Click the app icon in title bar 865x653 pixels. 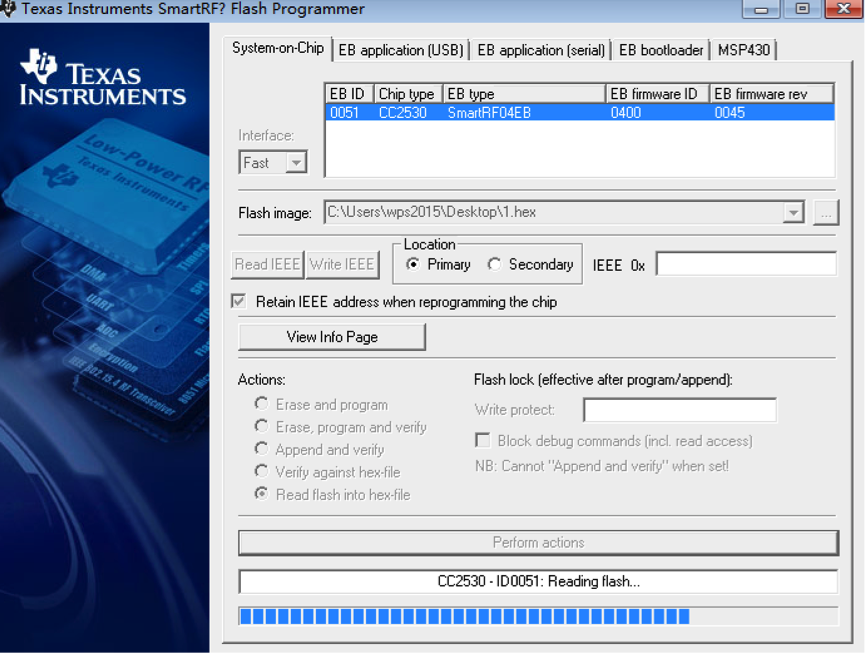7,9
